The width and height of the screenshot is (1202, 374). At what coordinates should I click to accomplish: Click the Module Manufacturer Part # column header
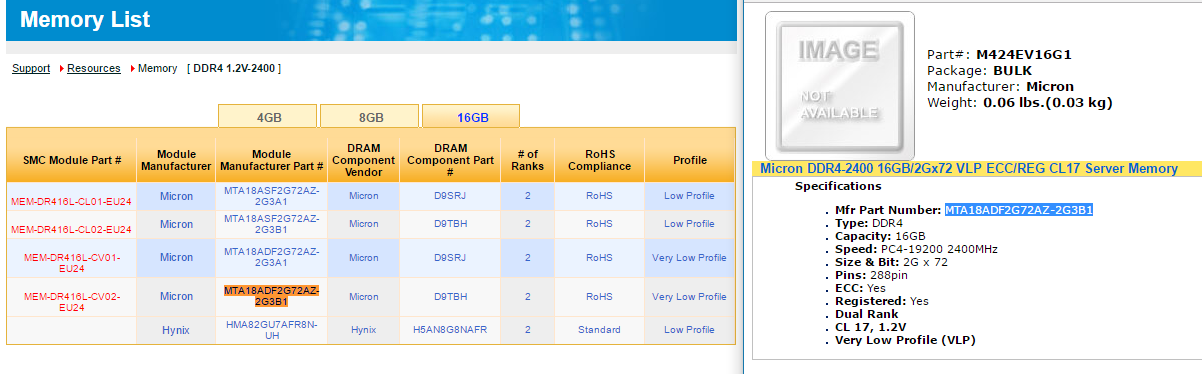point(271,160)
